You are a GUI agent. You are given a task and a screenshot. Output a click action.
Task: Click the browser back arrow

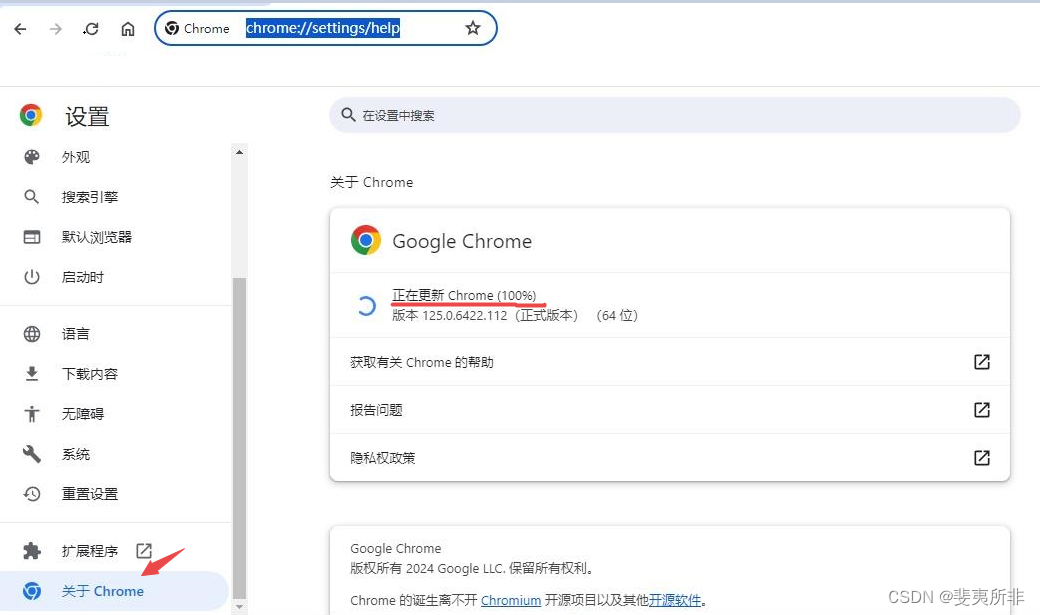click(x=21, y=29)
